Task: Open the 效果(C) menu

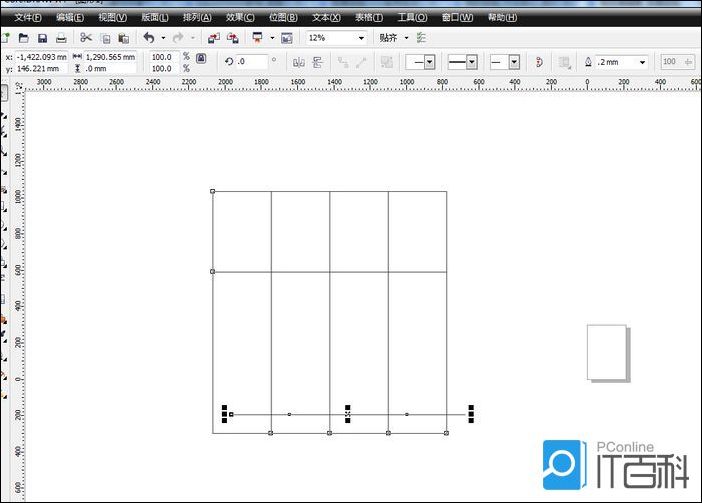Action: [x=240, y=17]
